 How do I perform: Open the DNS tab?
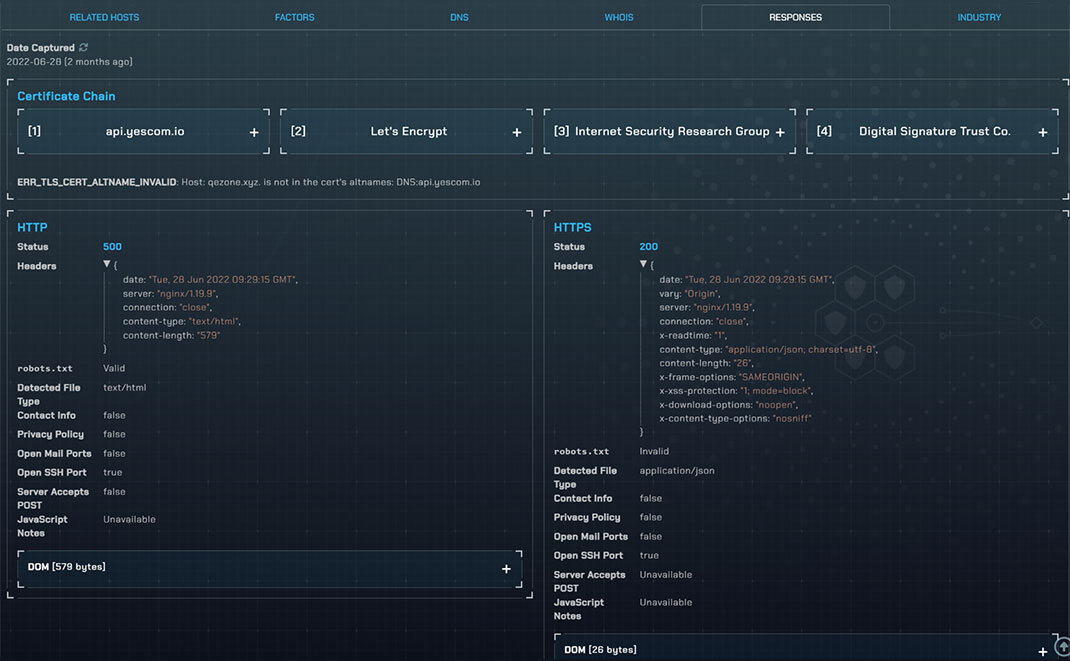tap(459, 17)
